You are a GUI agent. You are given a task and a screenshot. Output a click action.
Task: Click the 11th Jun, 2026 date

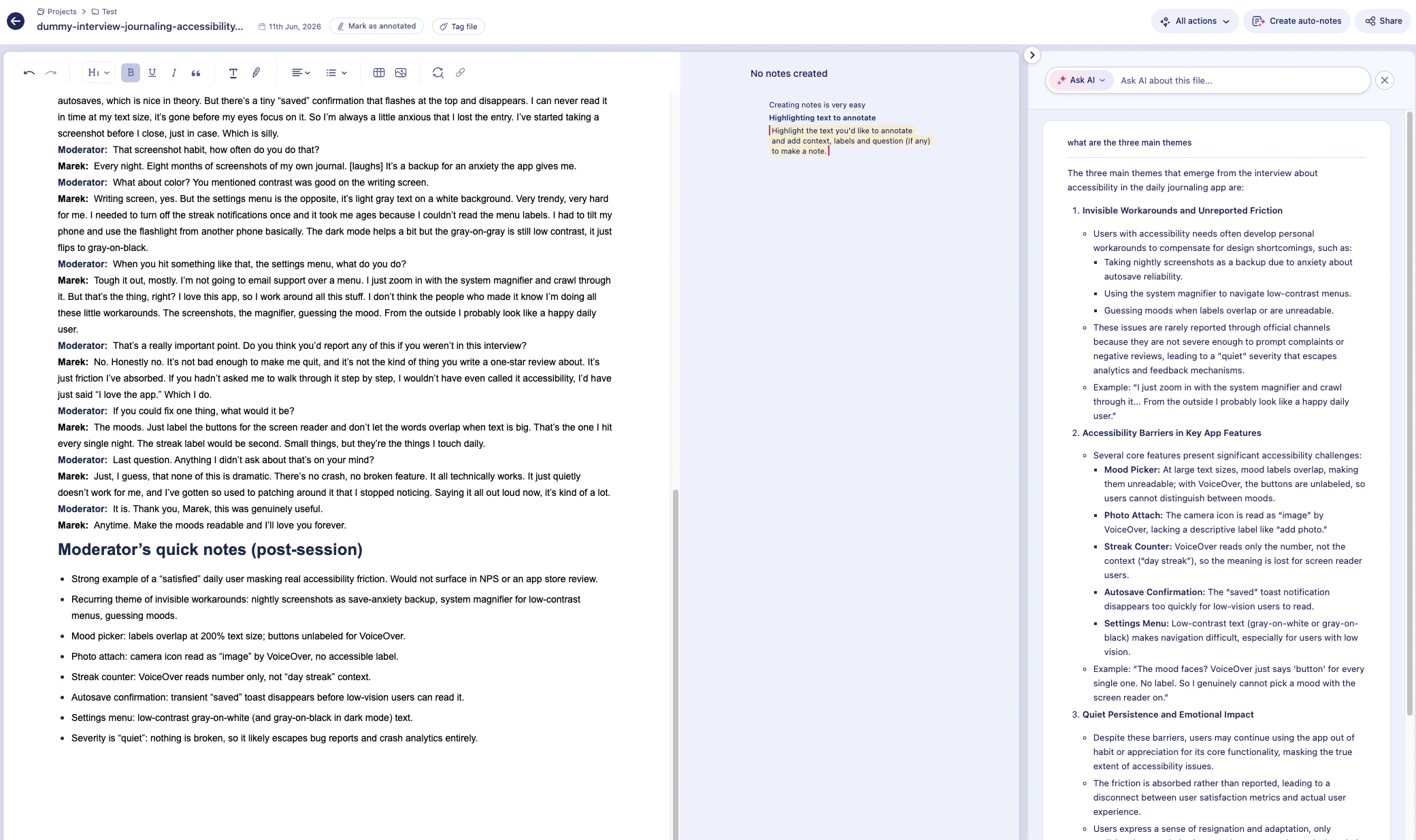coord(290,27)
